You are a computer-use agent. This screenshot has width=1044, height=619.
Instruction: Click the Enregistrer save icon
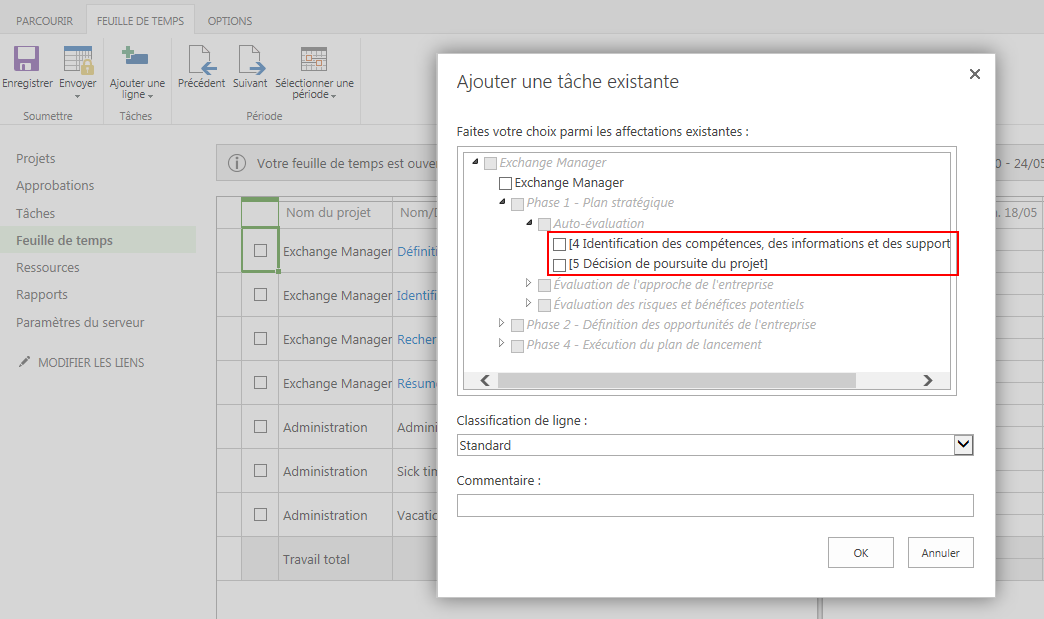pyautogui.click(x=26, y=60)
